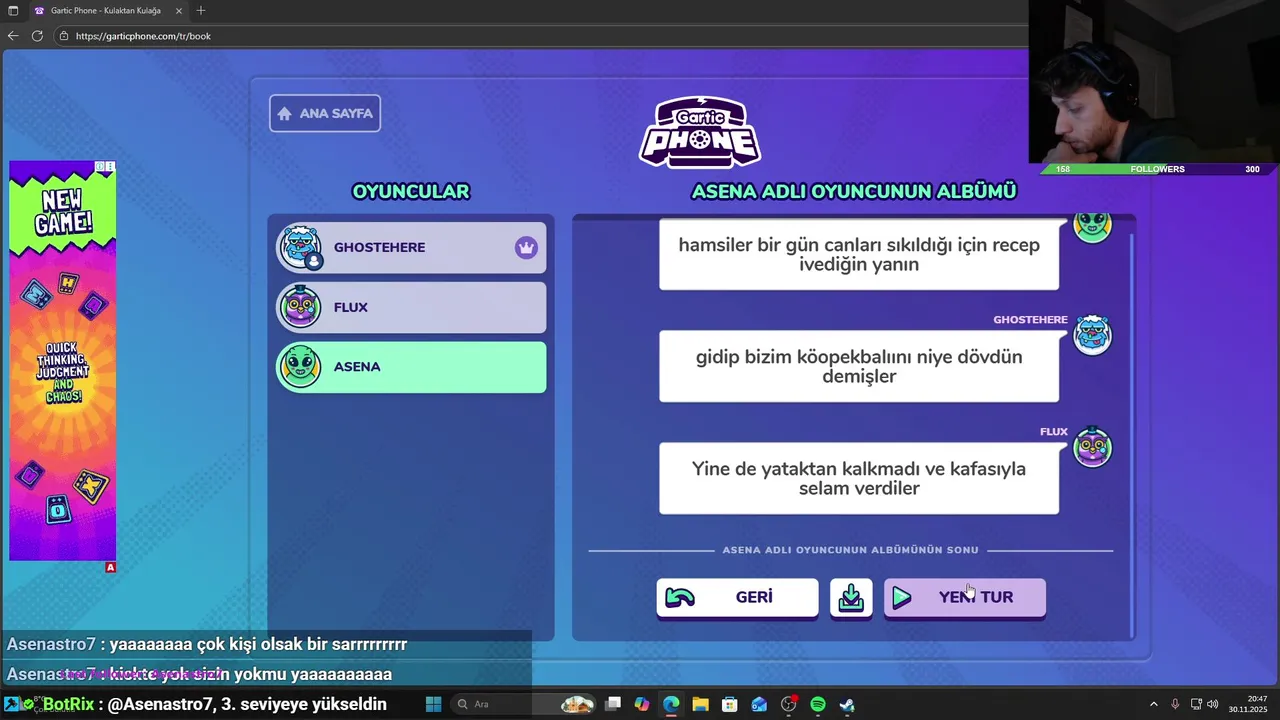Click the taskbar search box Ara
This screenshot has width=1280, height=720.
[x=522, y=704]
